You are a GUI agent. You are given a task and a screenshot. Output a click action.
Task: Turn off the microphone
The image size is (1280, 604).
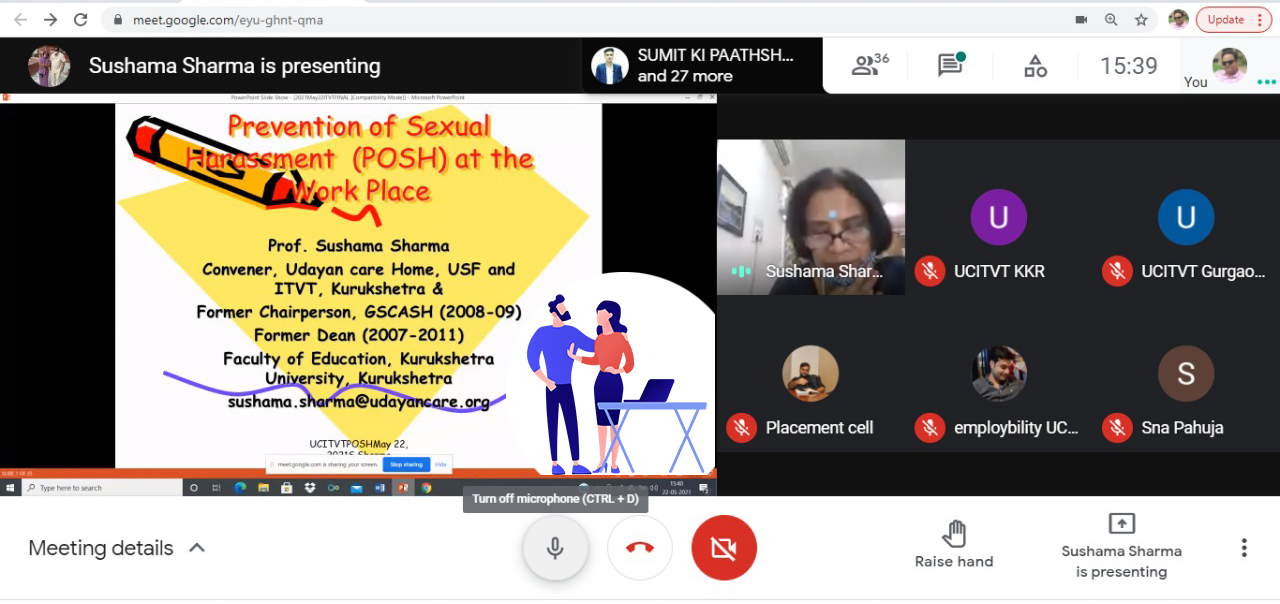coord(555,548)
